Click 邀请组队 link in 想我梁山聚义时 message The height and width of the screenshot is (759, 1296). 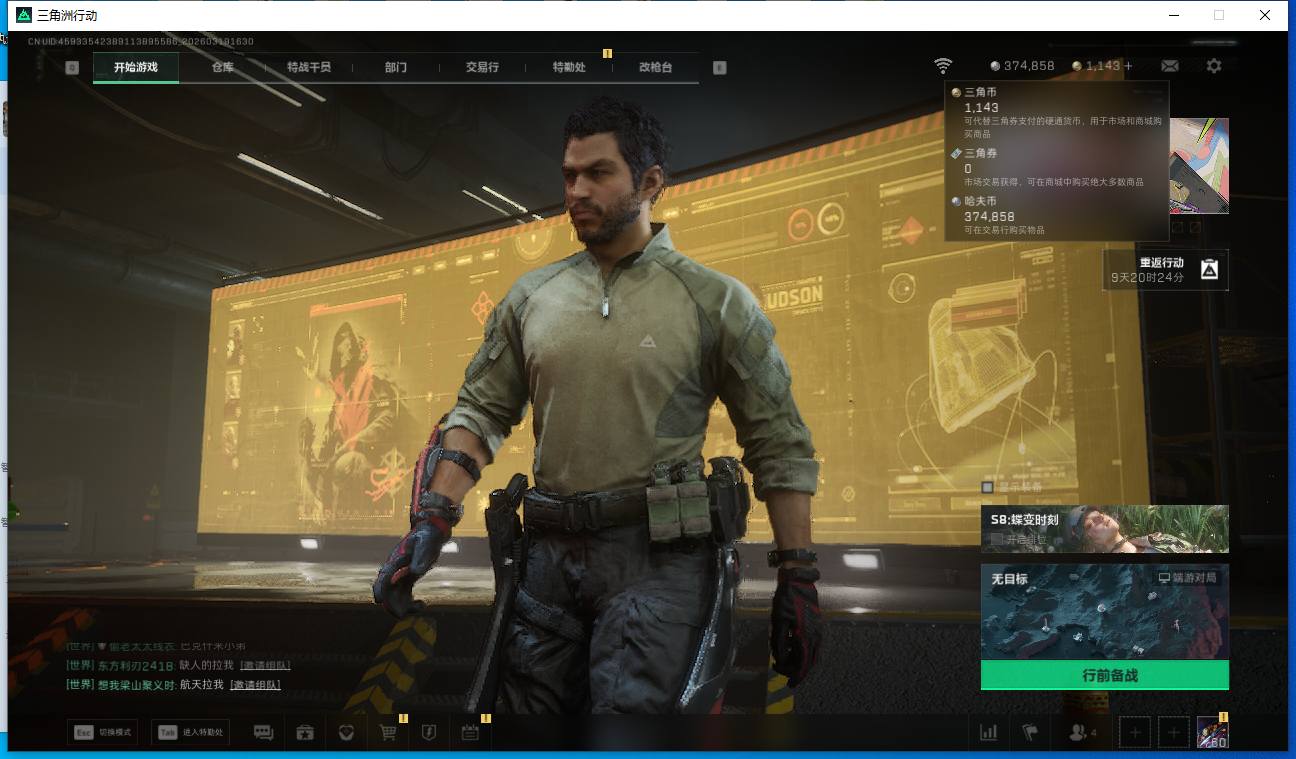(255, 685)
